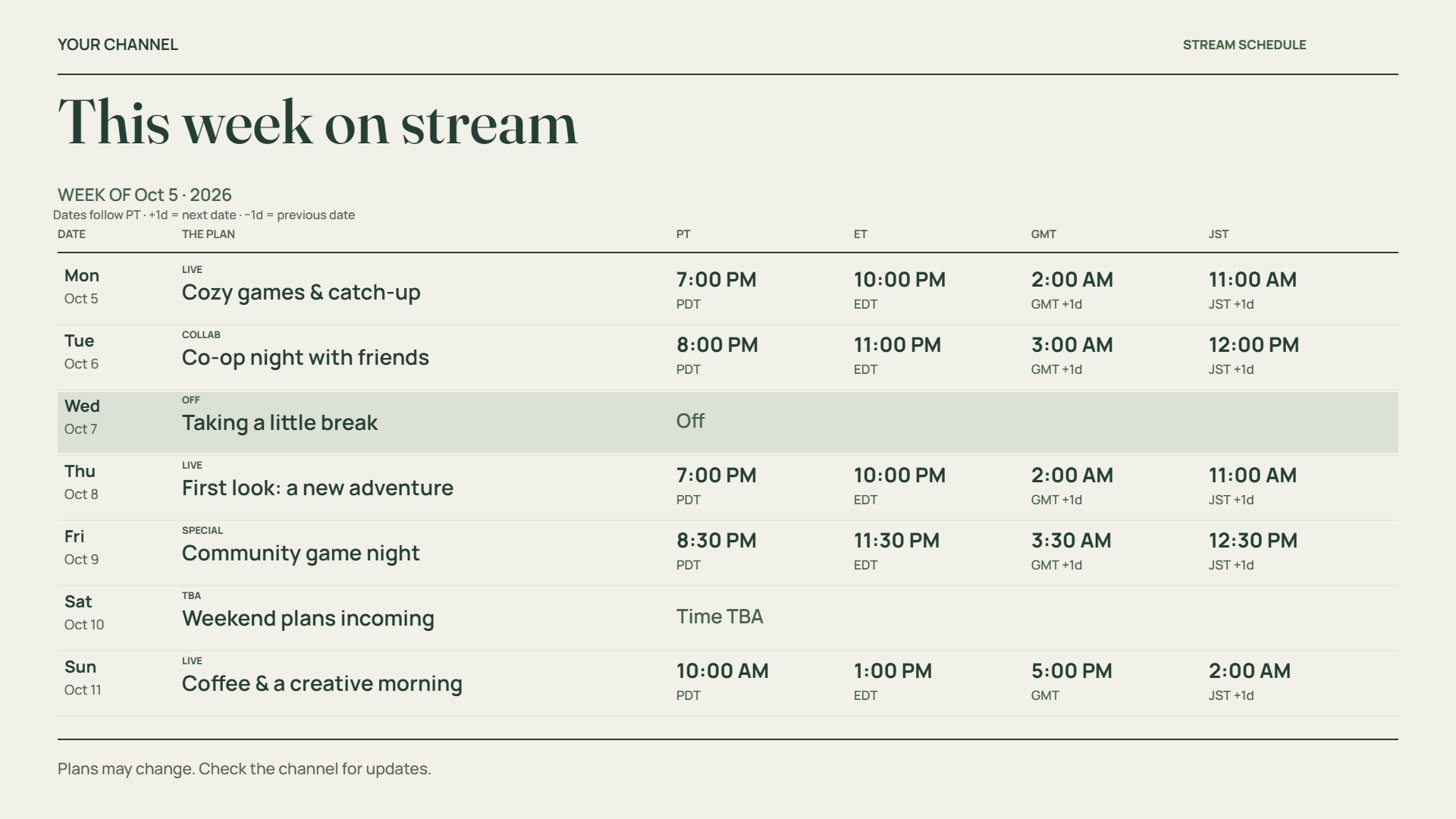Click the STREAM SCHEDULE label
The width and height of the screenshot is (1456, 819).
[x=1244, y=45]
